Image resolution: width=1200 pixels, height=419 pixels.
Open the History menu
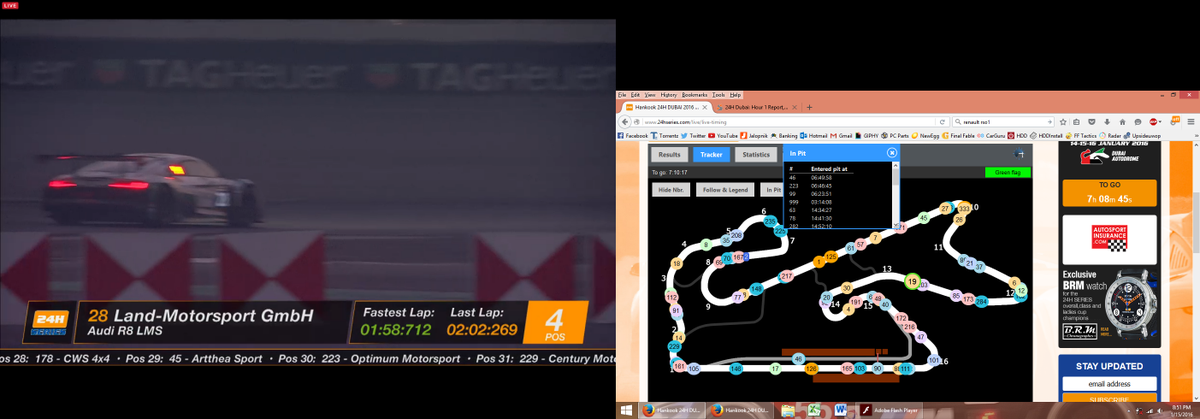pos(669,95)
